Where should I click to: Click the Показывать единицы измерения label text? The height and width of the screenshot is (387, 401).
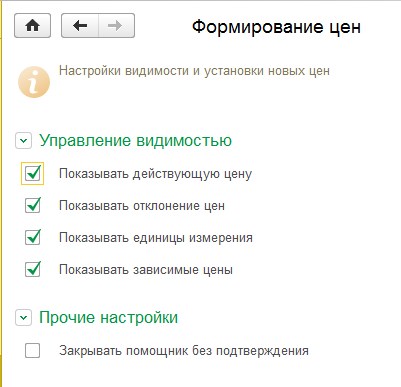coord(156,238)
